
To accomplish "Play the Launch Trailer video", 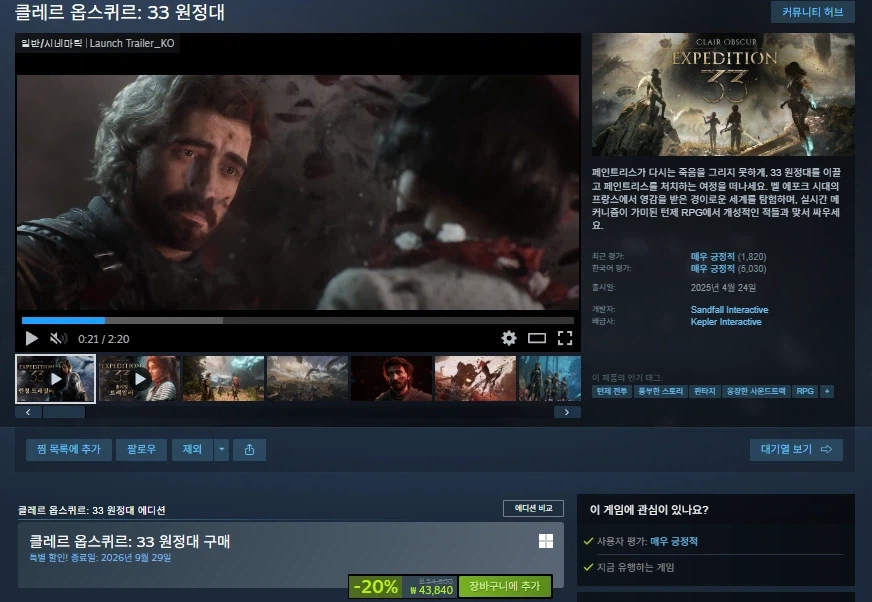I will click(32, 338).
